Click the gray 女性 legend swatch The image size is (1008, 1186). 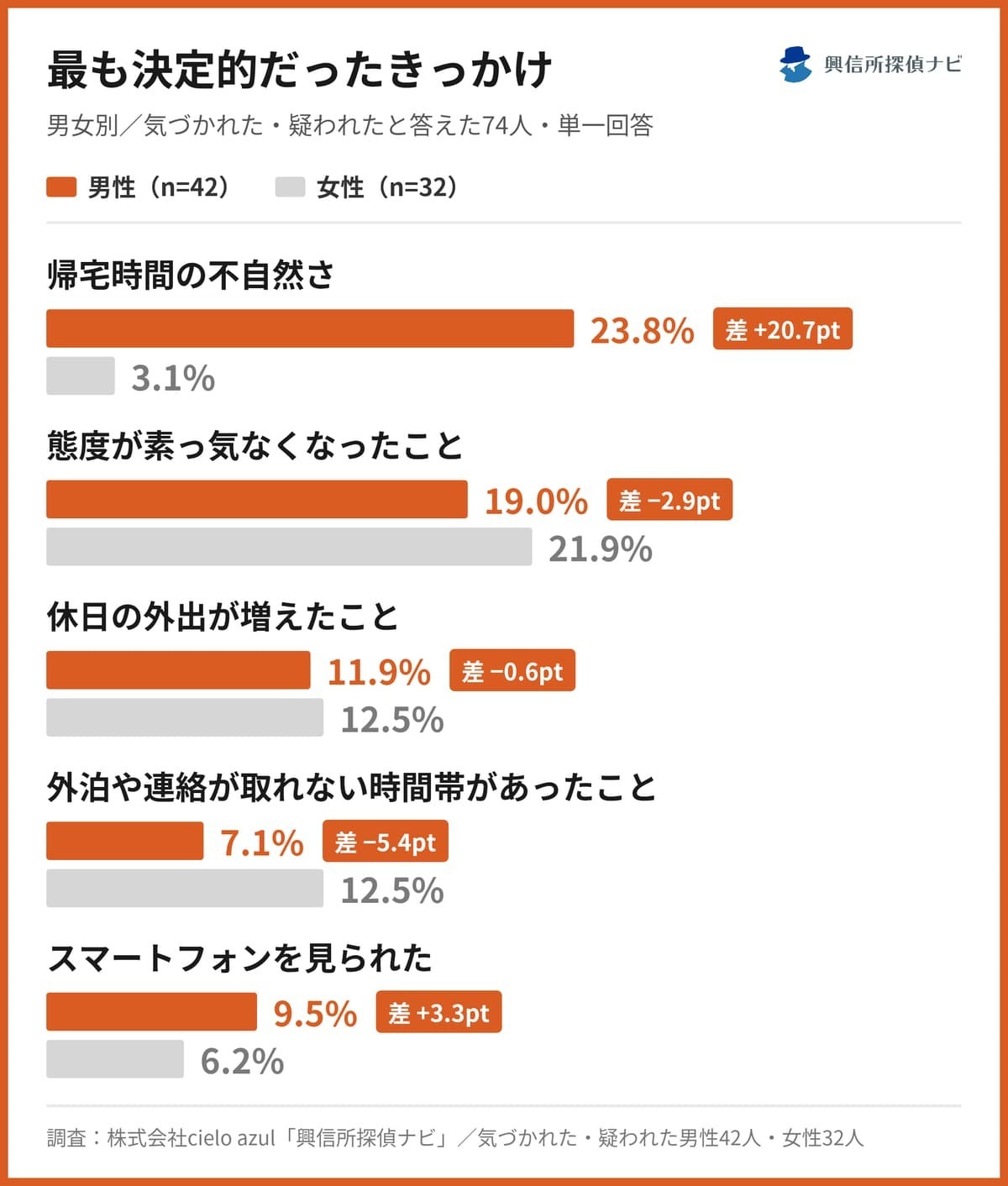pyautogui.click(x=290, y=186)
